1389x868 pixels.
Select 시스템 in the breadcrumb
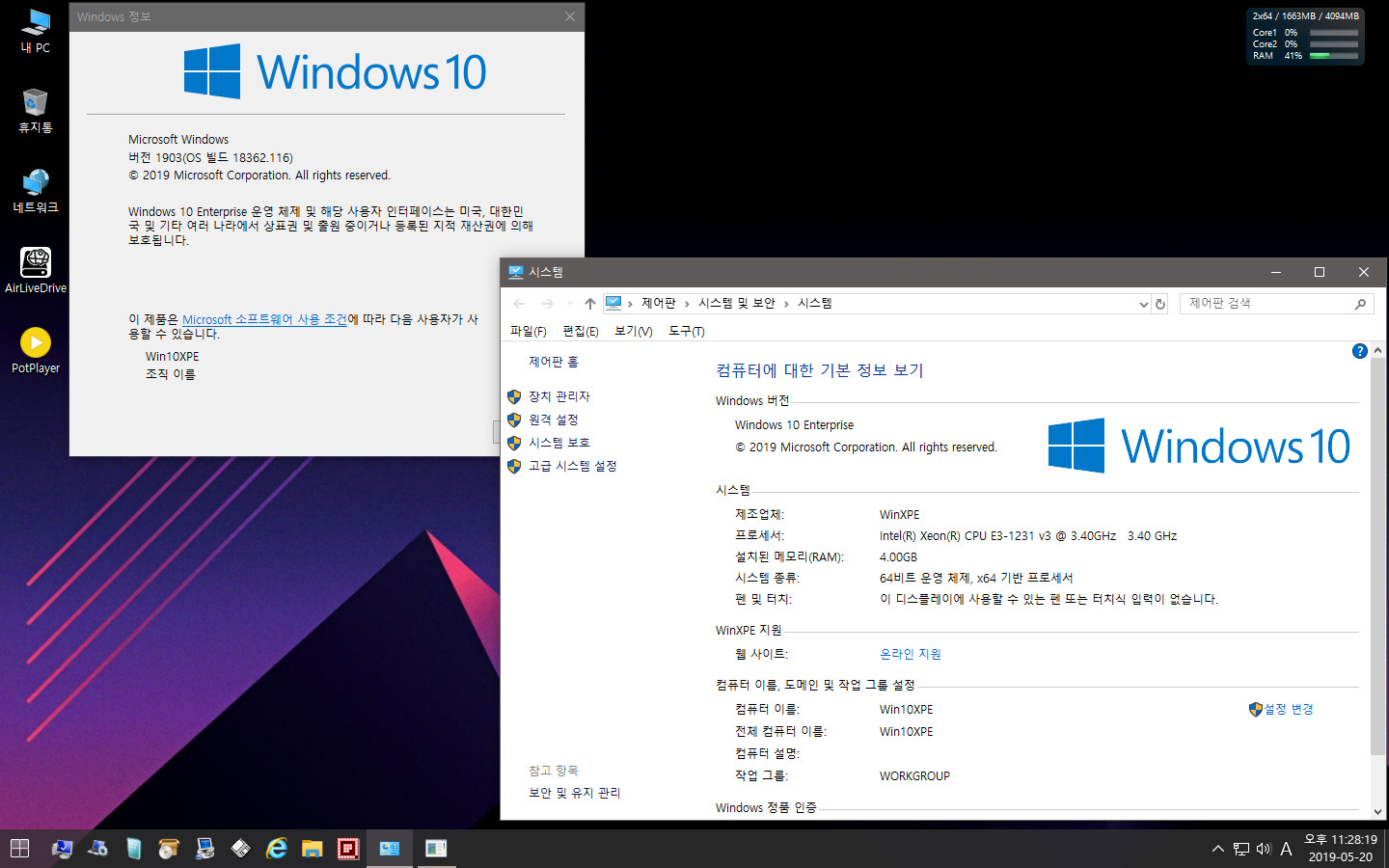click(x=814, y=304)
